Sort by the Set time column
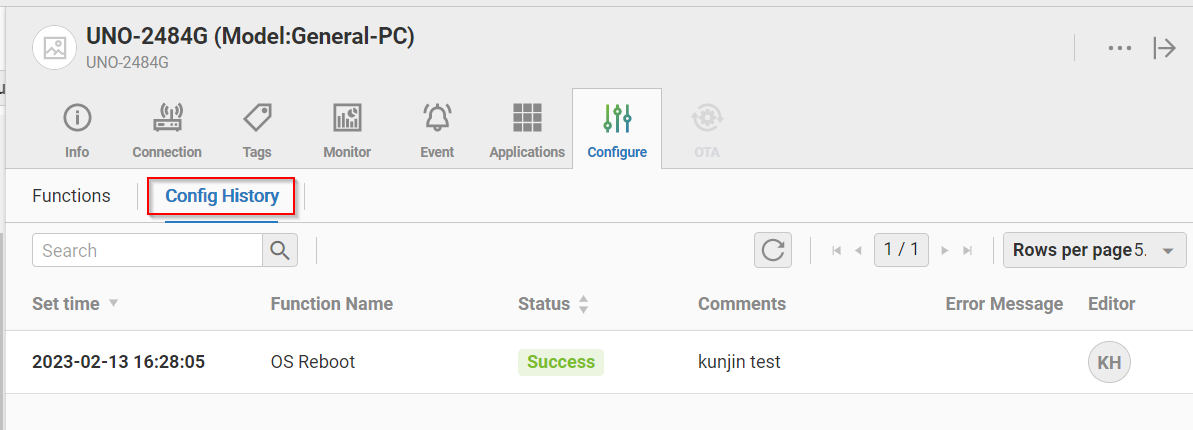 (75, 304)
